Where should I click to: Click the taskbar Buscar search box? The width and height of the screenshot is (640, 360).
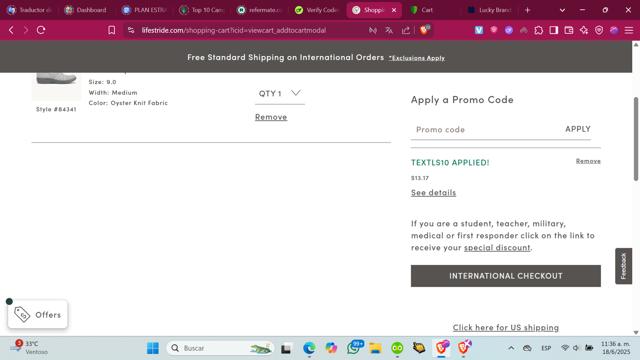coord(220,348)
